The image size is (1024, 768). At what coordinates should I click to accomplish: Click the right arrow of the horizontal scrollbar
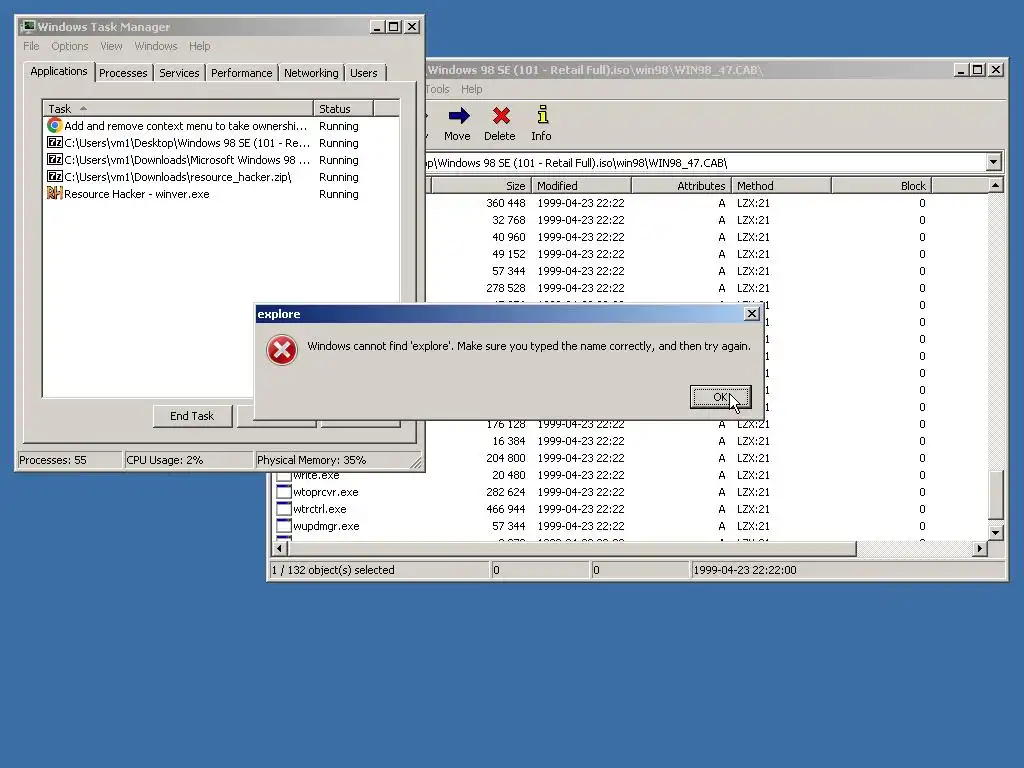pos(979,549)
